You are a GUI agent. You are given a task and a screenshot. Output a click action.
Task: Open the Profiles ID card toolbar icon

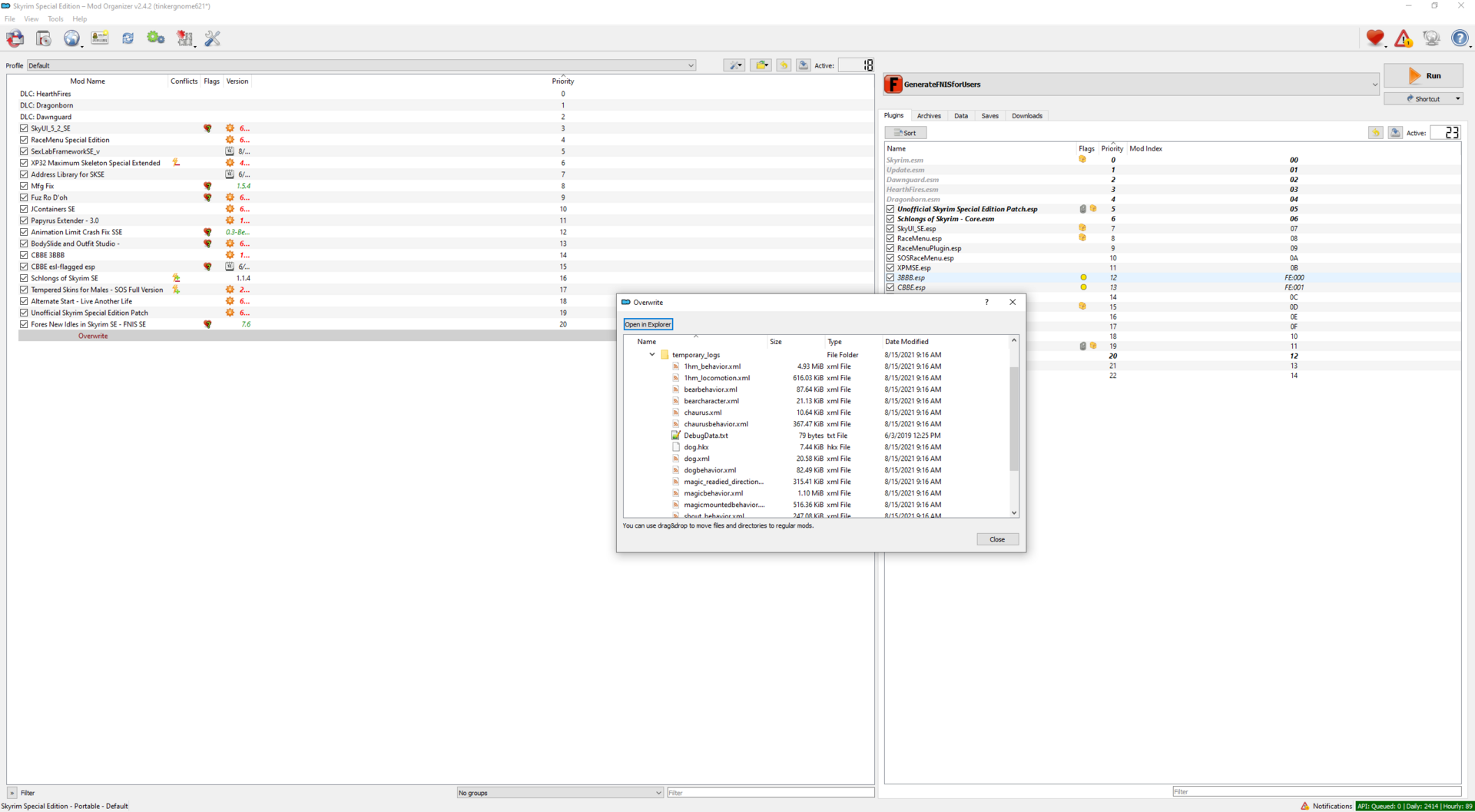click(100, 38)
